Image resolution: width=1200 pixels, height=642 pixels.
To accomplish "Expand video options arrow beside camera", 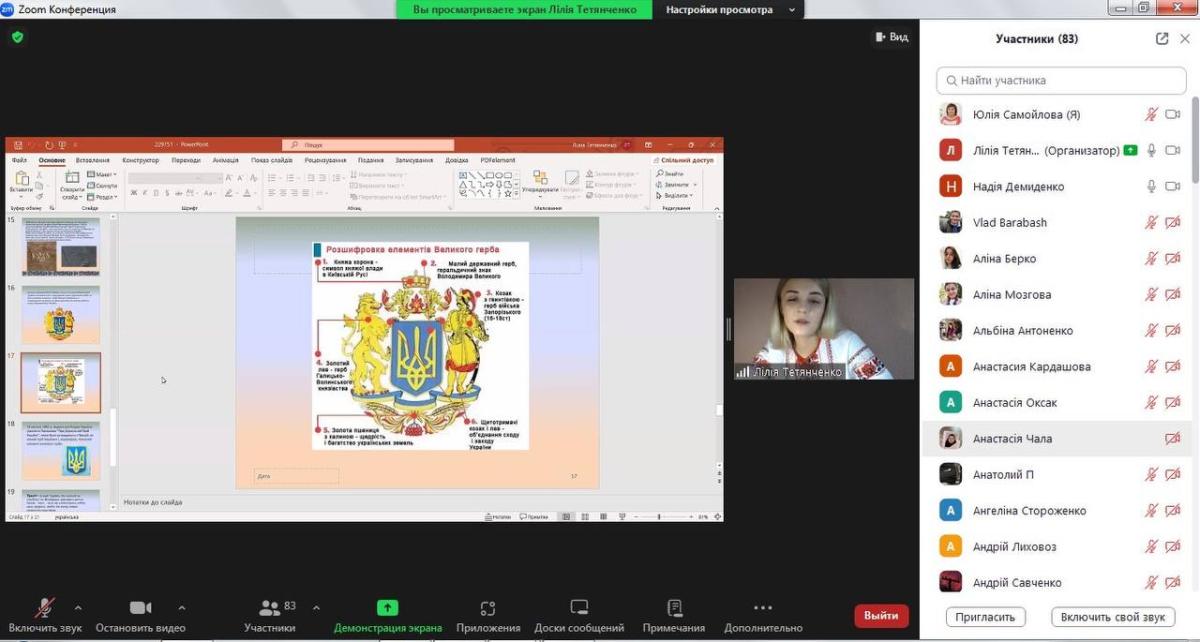I will [x=181, y=607].
